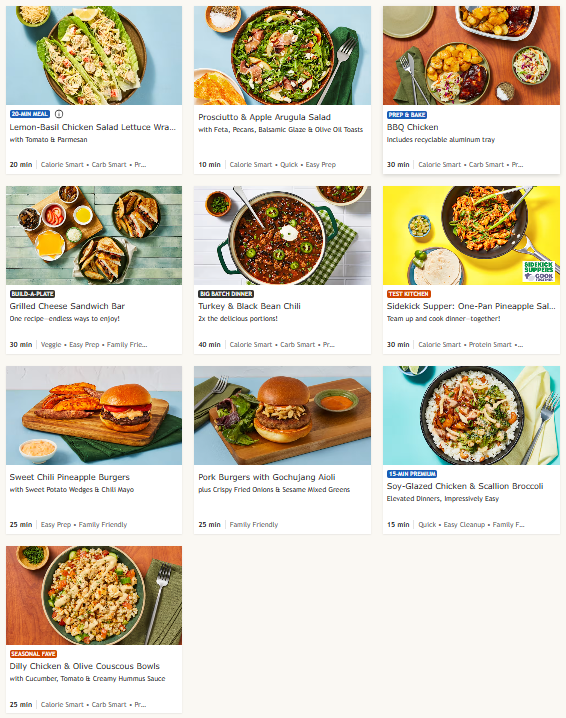This screenshot has height=718, width=566.
Task: Select the BBQ Chicken recipe title
Action: pyautogui.click(x=413, y=127)
